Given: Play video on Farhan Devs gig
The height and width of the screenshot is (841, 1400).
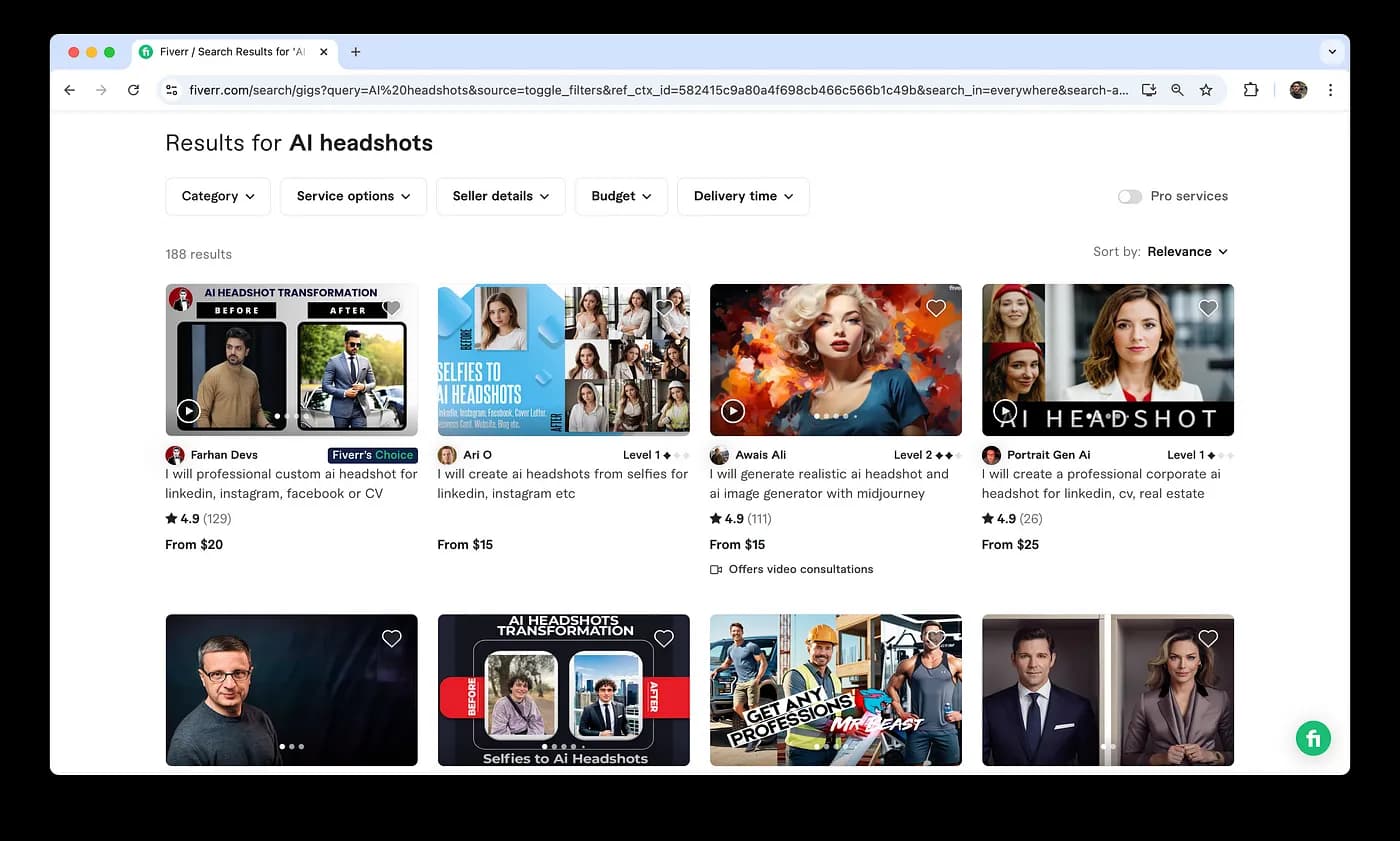Looking at the screenshot, I should click(188, 411).
